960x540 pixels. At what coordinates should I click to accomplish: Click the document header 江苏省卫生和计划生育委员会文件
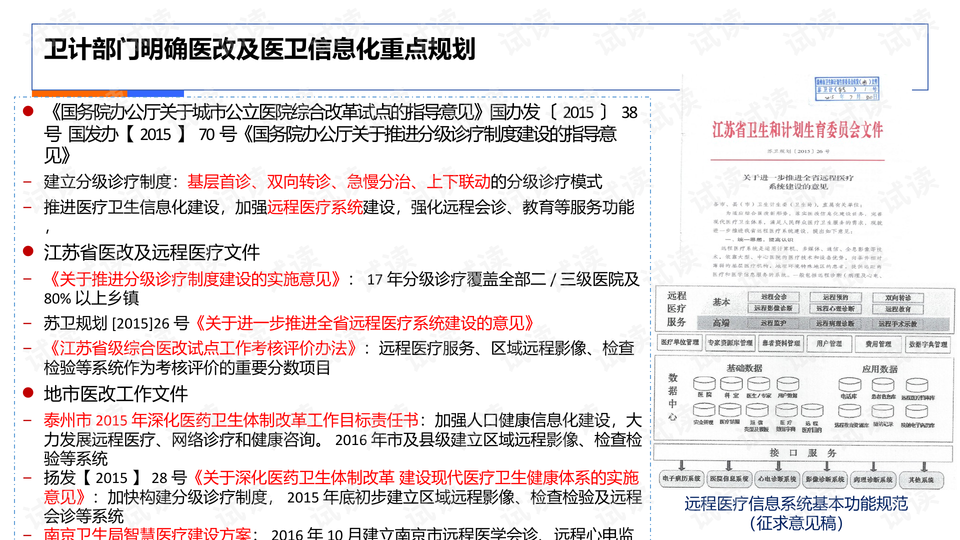(x=797, y=130)
